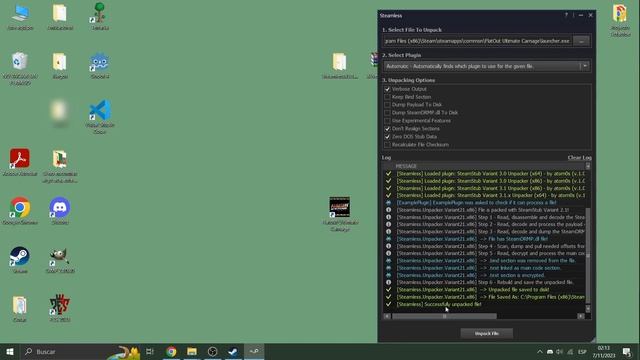Select the Steamless taskbar button

(254, 351)
